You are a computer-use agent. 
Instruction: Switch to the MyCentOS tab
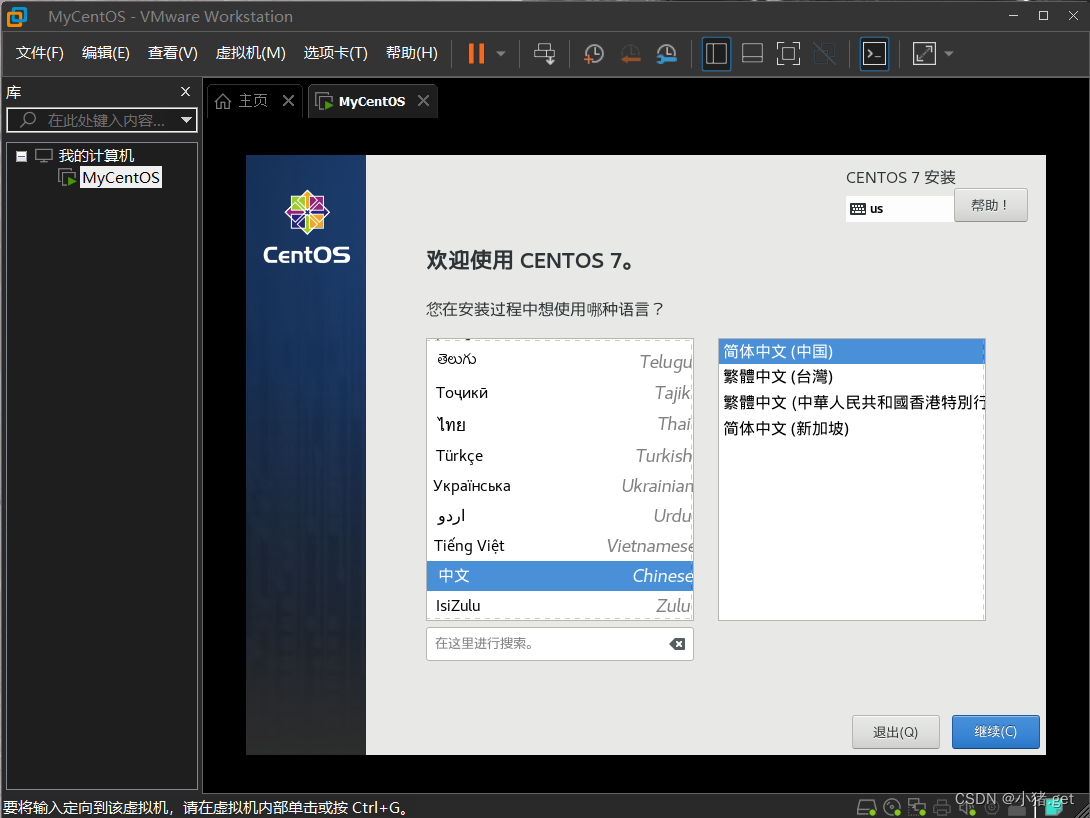(x=372, y=101)
